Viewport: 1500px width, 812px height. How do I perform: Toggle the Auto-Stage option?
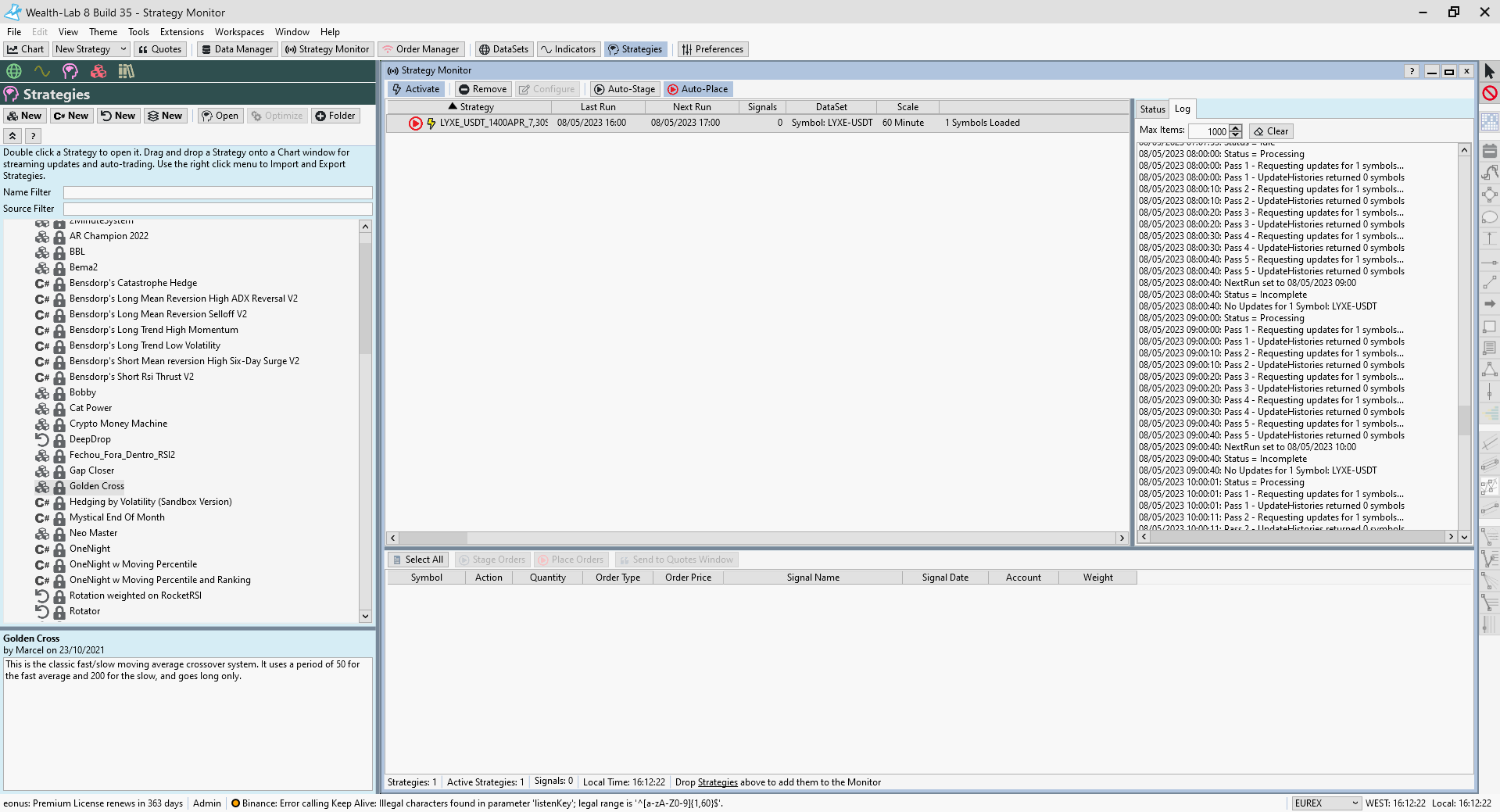[624, 89]
